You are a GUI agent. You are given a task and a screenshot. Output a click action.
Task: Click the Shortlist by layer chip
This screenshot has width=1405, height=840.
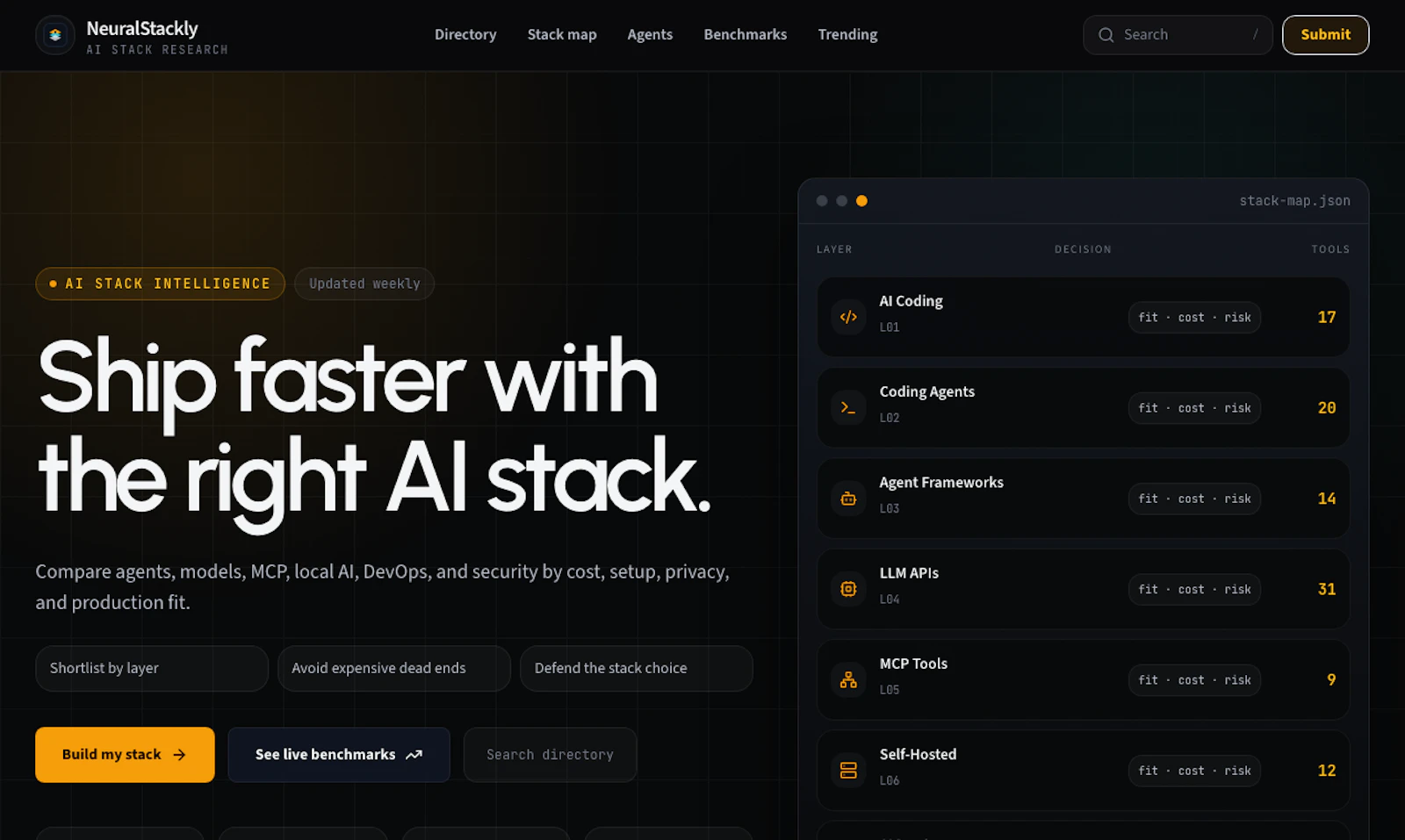152,669
